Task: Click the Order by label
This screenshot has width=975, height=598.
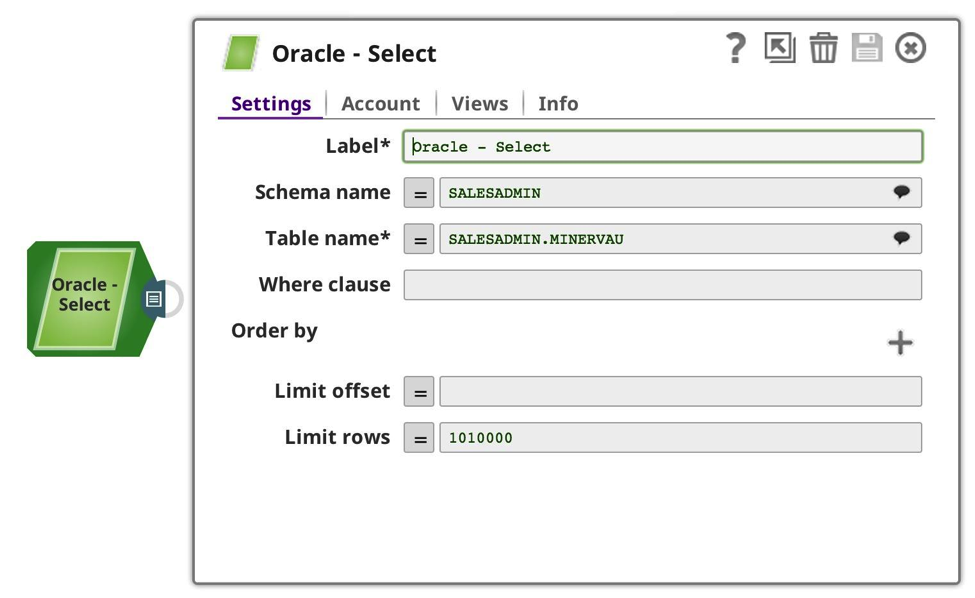Action: coord(274,331)
